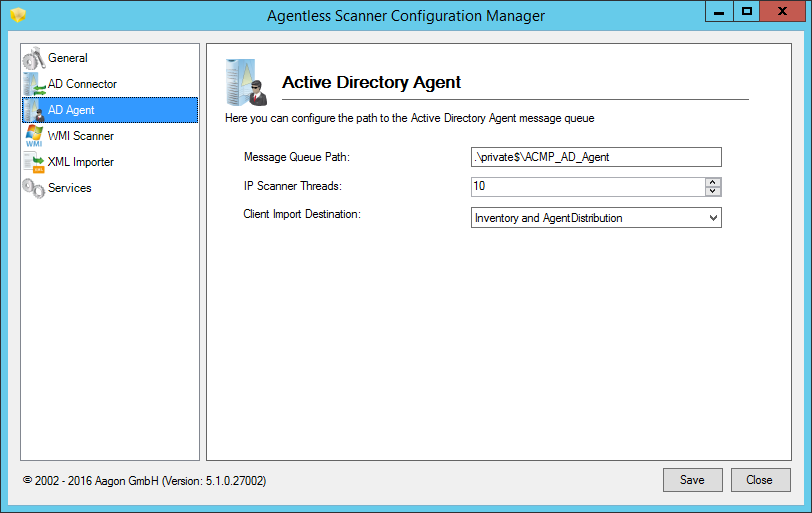Image resolution: width=812 pixels, height=513 pixels.
Task: Increase IP Scanner Threads with up arrow
Action: [713, 182]
